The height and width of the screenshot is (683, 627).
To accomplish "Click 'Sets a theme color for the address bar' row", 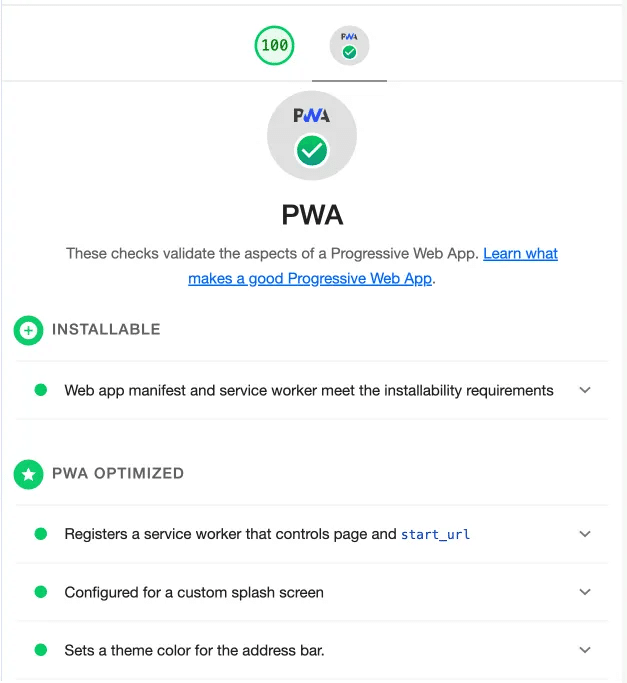I will tap(194, 650).
